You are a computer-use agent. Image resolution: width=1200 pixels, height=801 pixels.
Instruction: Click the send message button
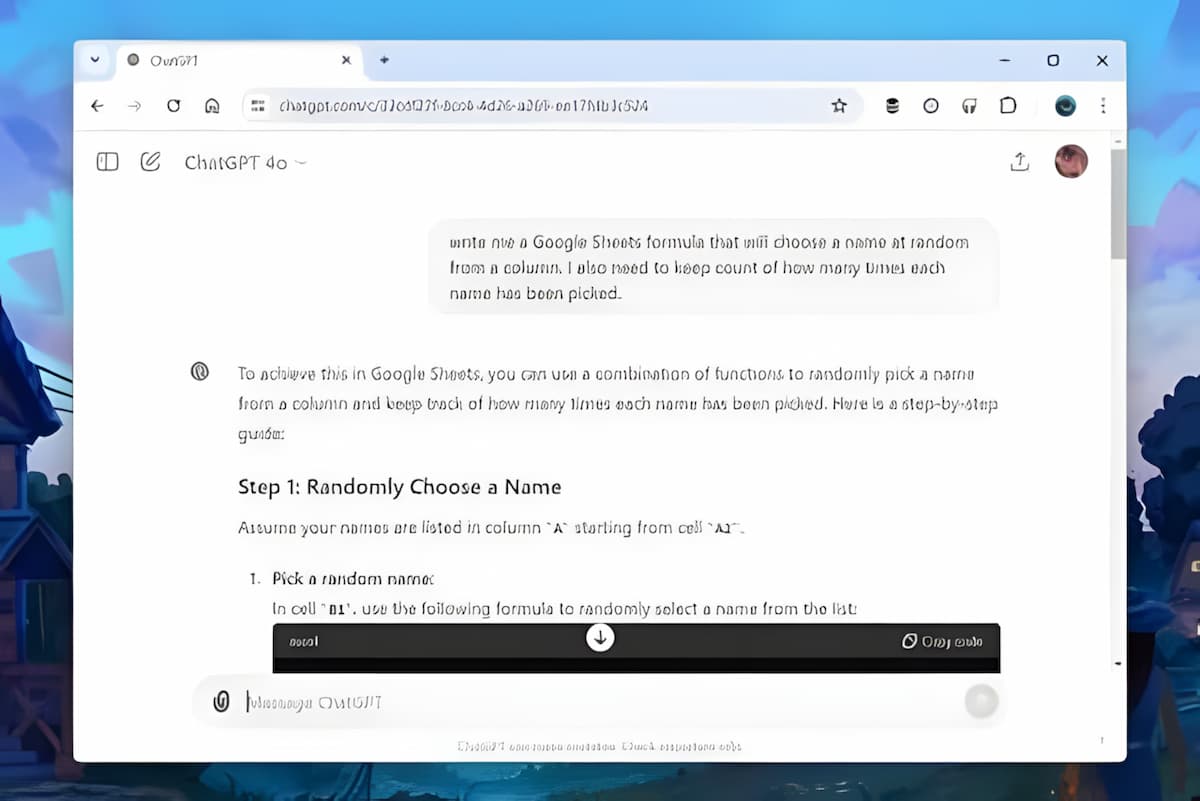point(981,702)
